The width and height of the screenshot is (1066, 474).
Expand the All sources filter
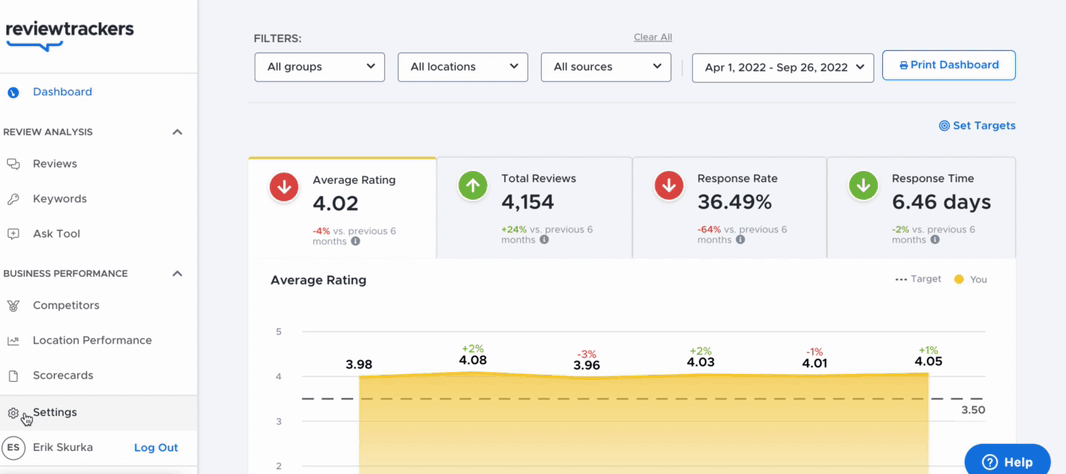(606, 67)
